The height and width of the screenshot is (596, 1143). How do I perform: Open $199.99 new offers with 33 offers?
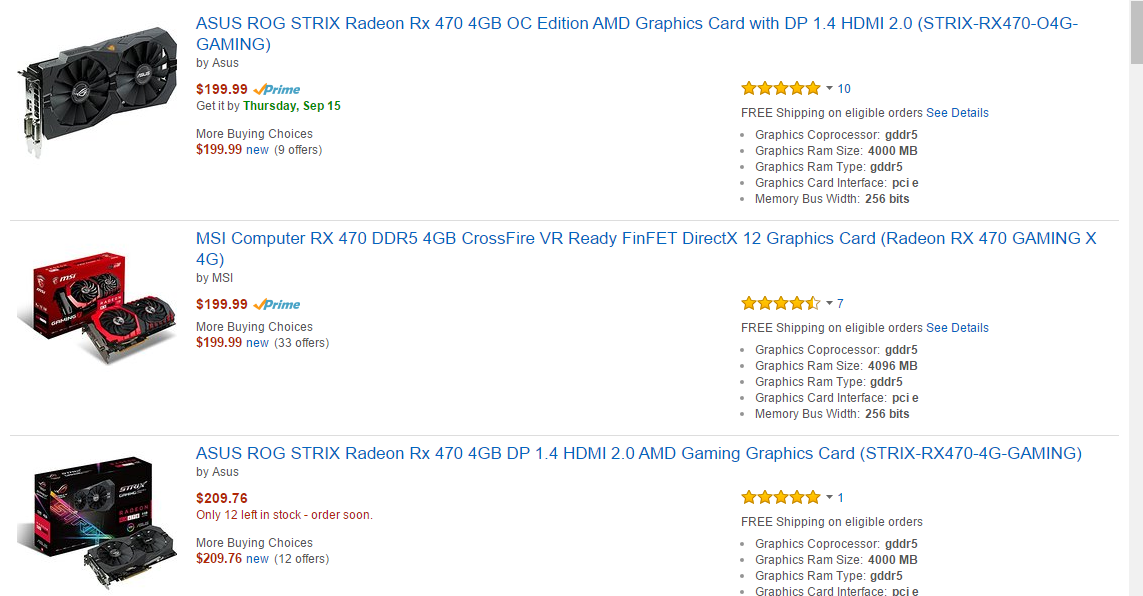(x=262, y=343)
